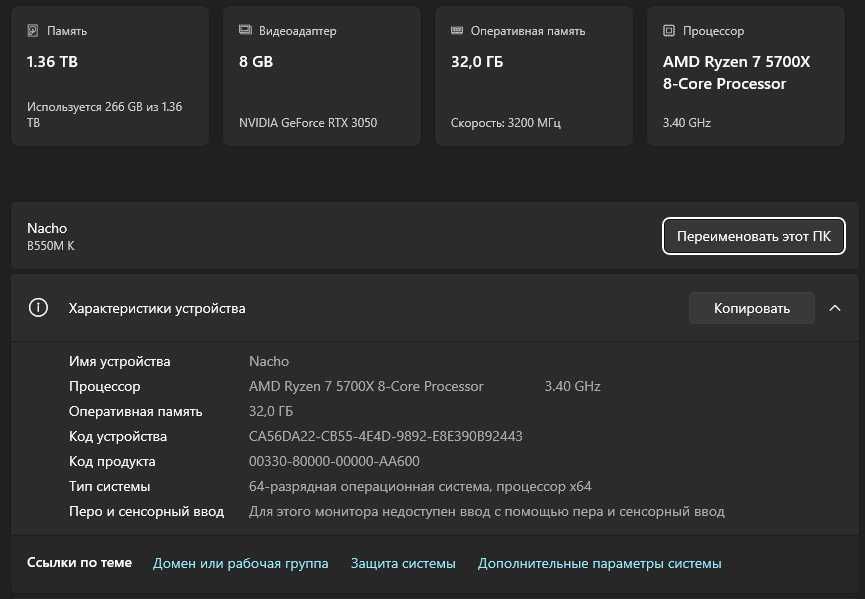Click the Перо и сенсорный ввод label
Screen dimensions: 865x599
[x=146, y=511]
